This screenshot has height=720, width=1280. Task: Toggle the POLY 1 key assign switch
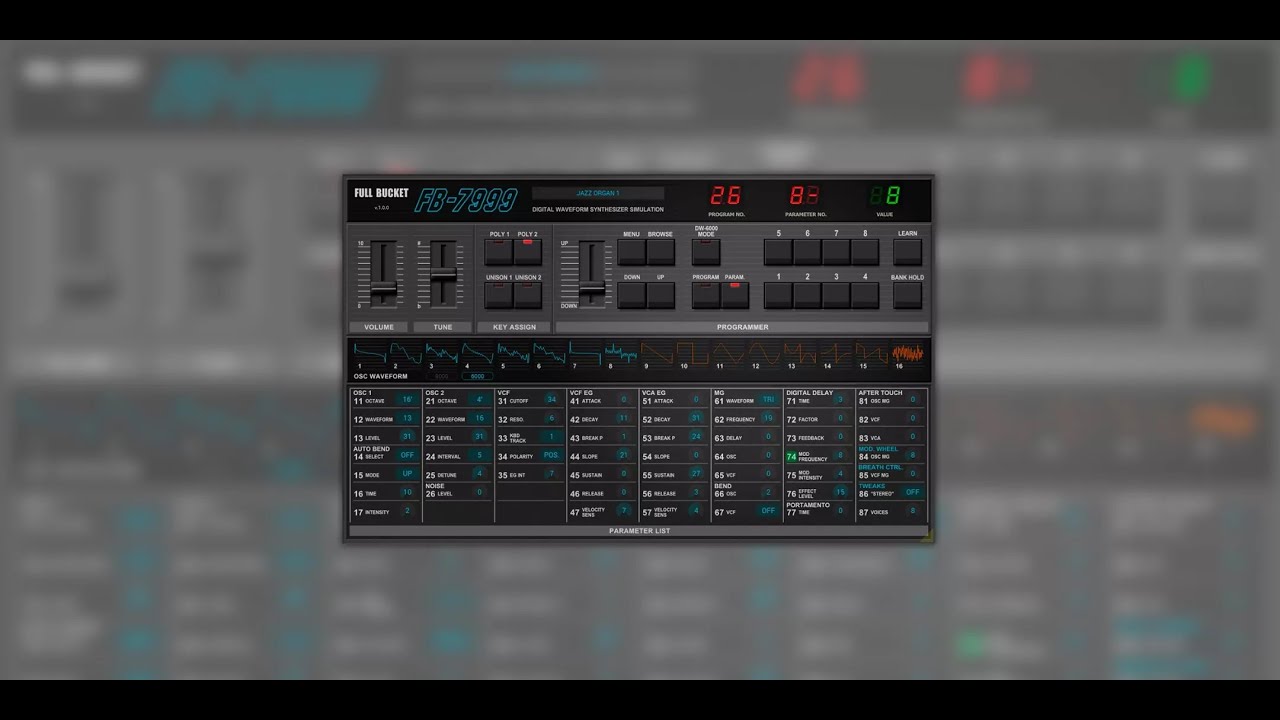(498, 251)
